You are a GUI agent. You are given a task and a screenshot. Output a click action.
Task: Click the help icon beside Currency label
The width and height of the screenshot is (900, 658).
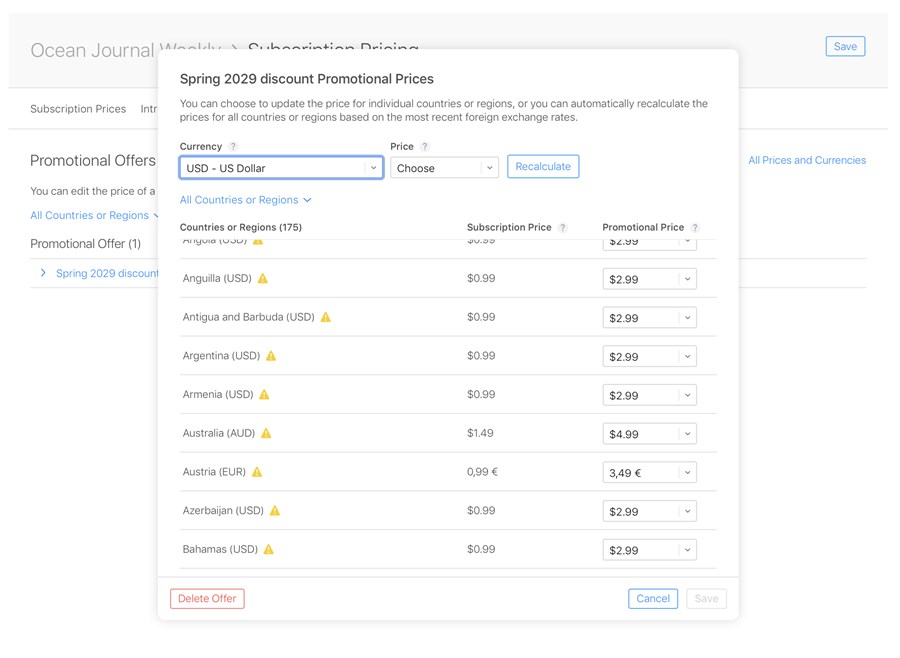pos(233,147)
